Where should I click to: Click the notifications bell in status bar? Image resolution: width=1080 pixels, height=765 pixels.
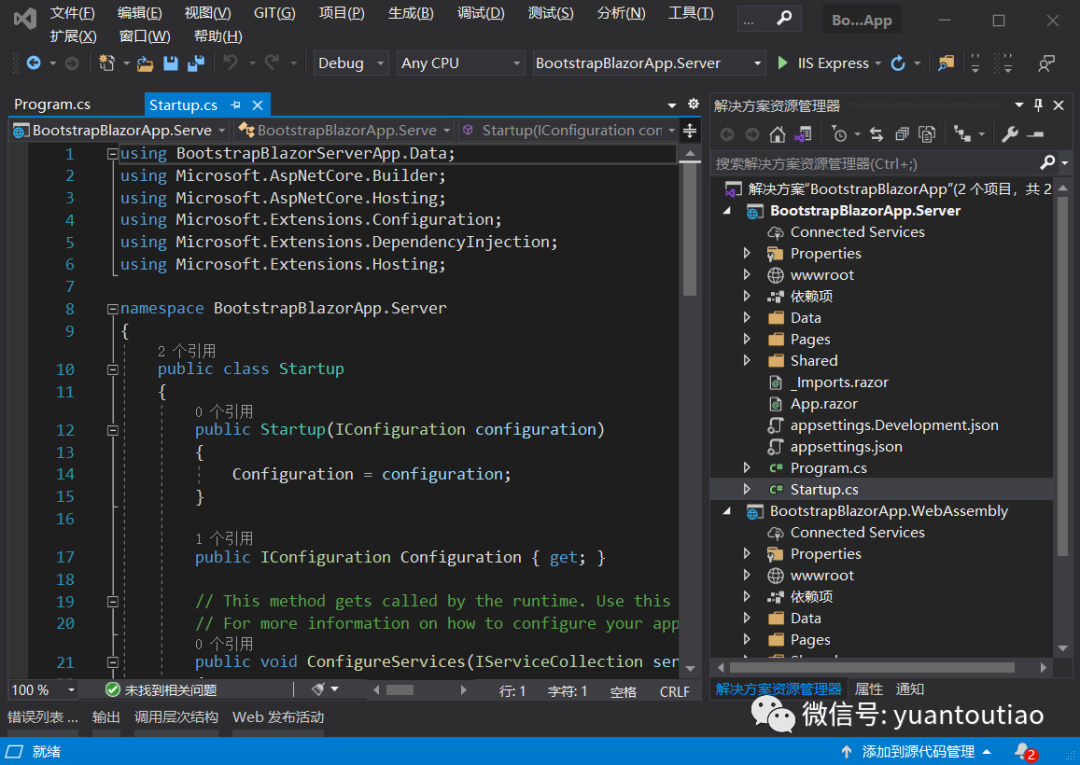(x=1024, y=751)
